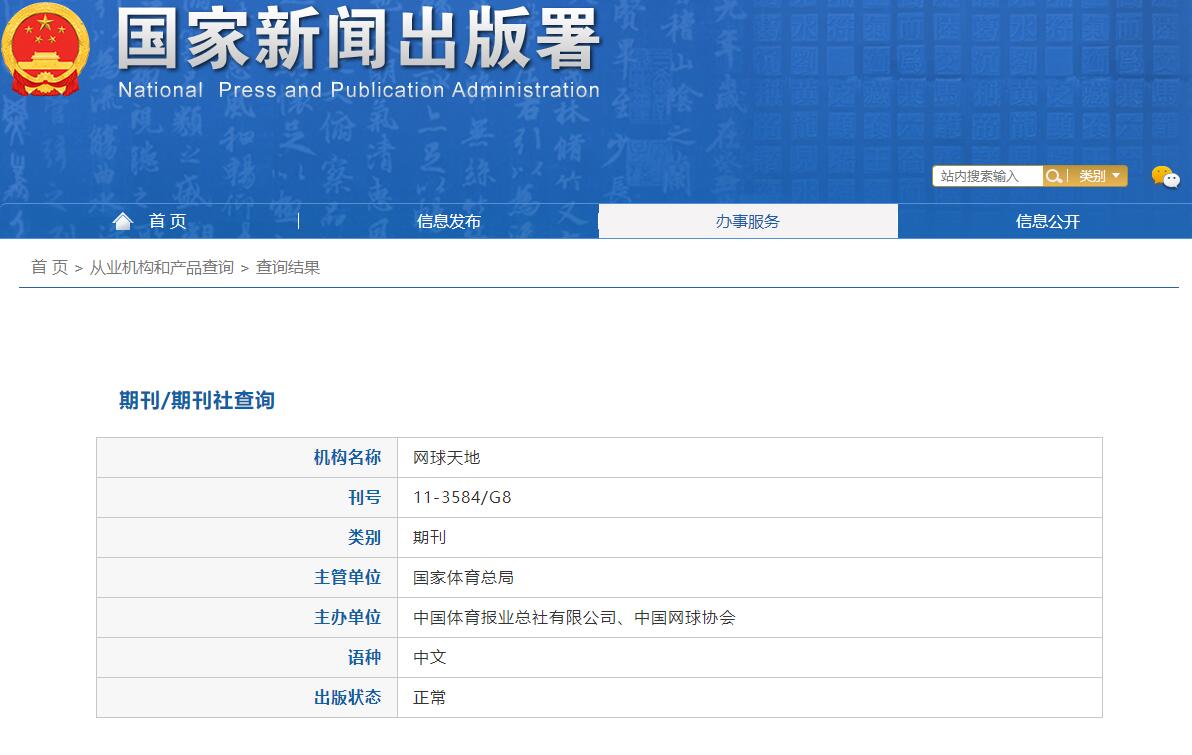Image resolution: width=1192 pixels, height=755 pixels.
Task: Expand the category selector arrow
Action: [1115, 176]
